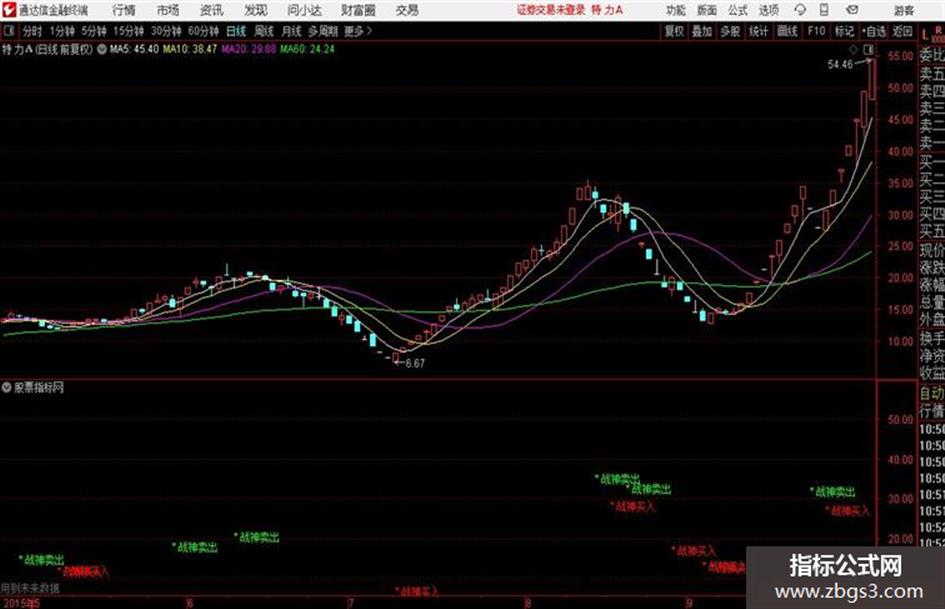Open the 版面 menu
The image size is (945, 609).
(x=706, y=10)
